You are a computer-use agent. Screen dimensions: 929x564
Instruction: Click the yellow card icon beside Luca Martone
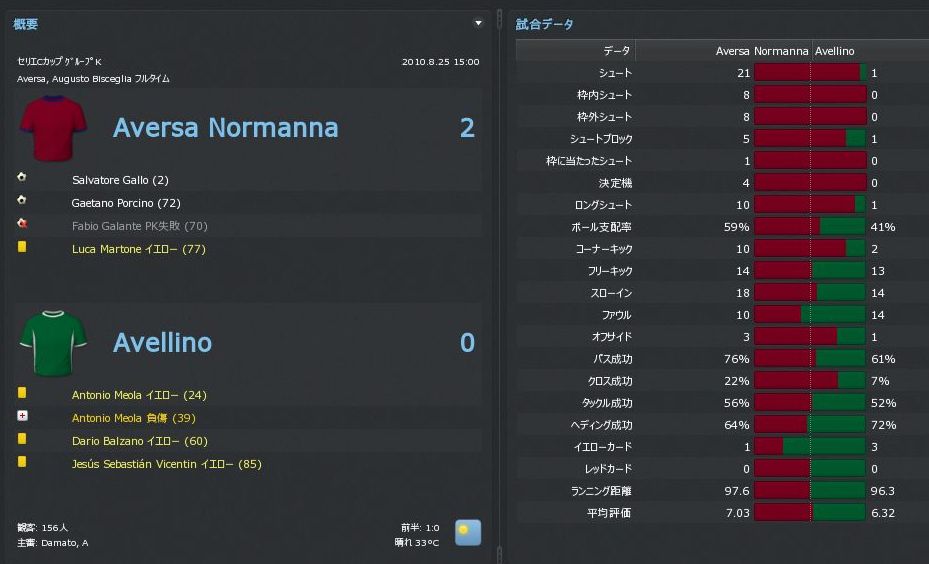click(22, 247)
